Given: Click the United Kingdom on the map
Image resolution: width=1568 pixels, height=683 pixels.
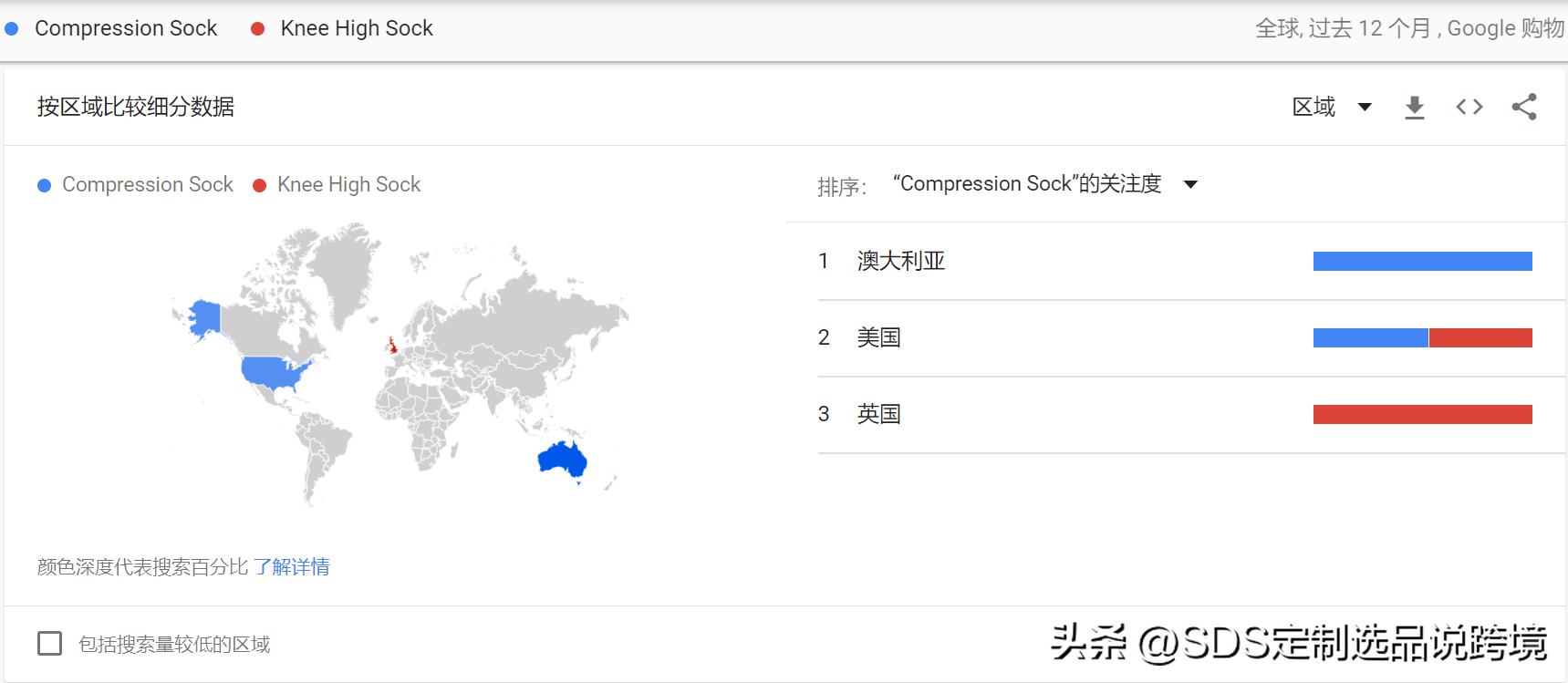Looking at the screenshot, I should [x=392, y=346].
